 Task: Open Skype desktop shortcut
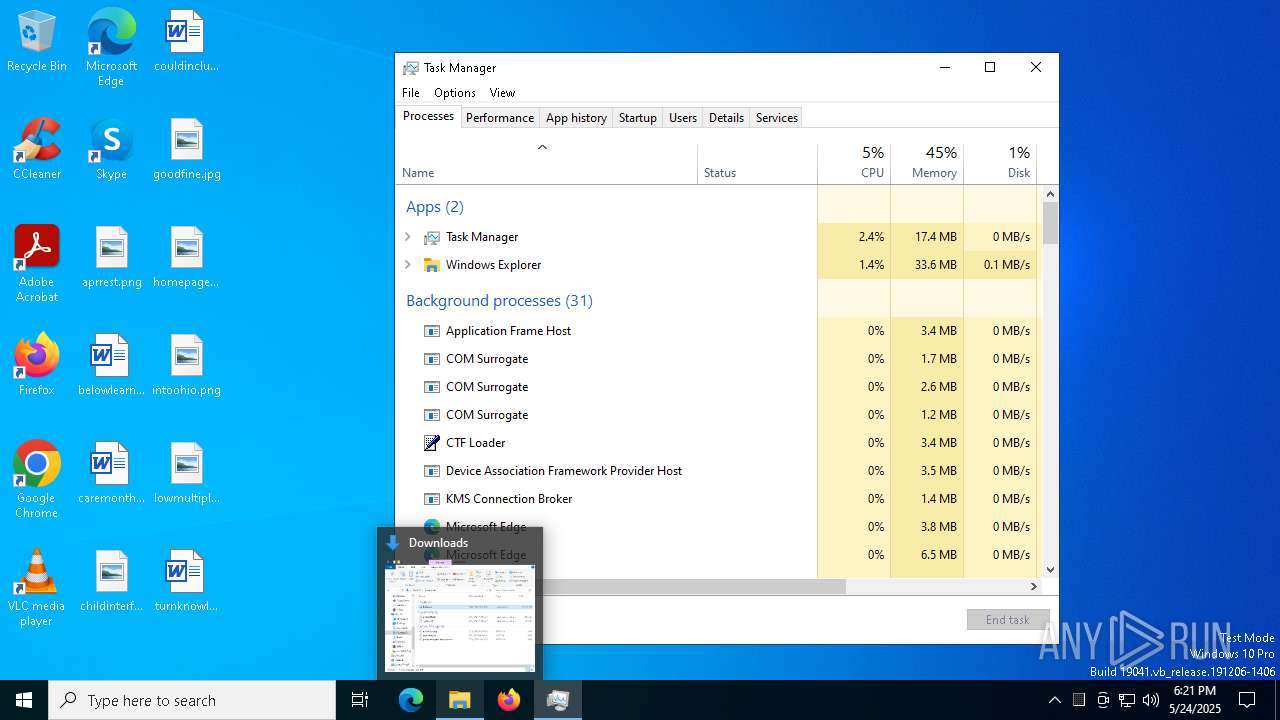[x=111, y=149]
